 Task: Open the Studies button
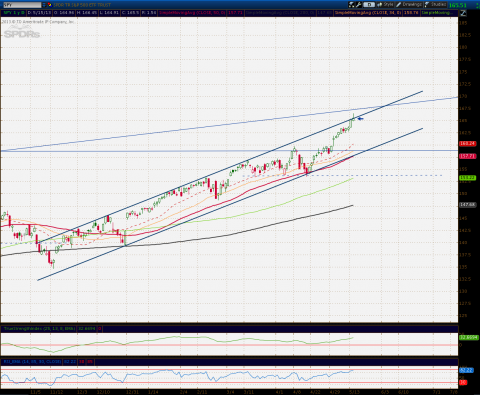tap(436, 5)
